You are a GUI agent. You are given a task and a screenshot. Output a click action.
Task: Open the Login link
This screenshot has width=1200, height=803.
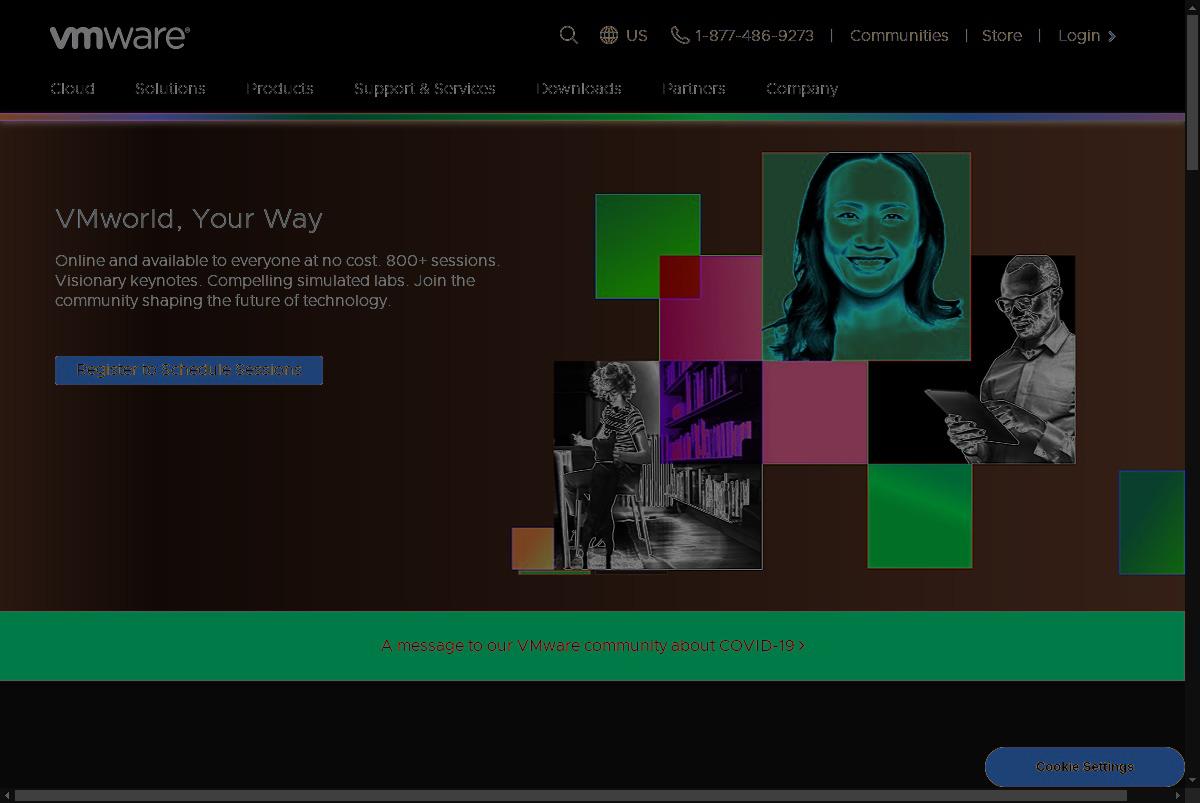(1079, 35)
